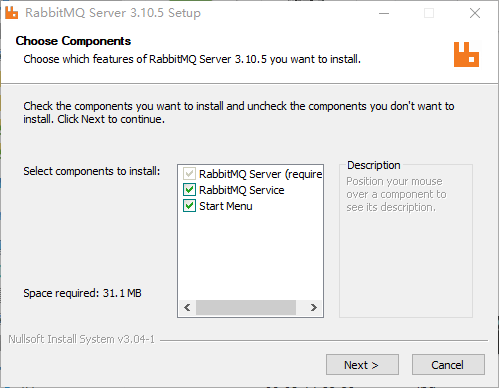Select the RabbitMQ Server (required) item label

(261, 174)
